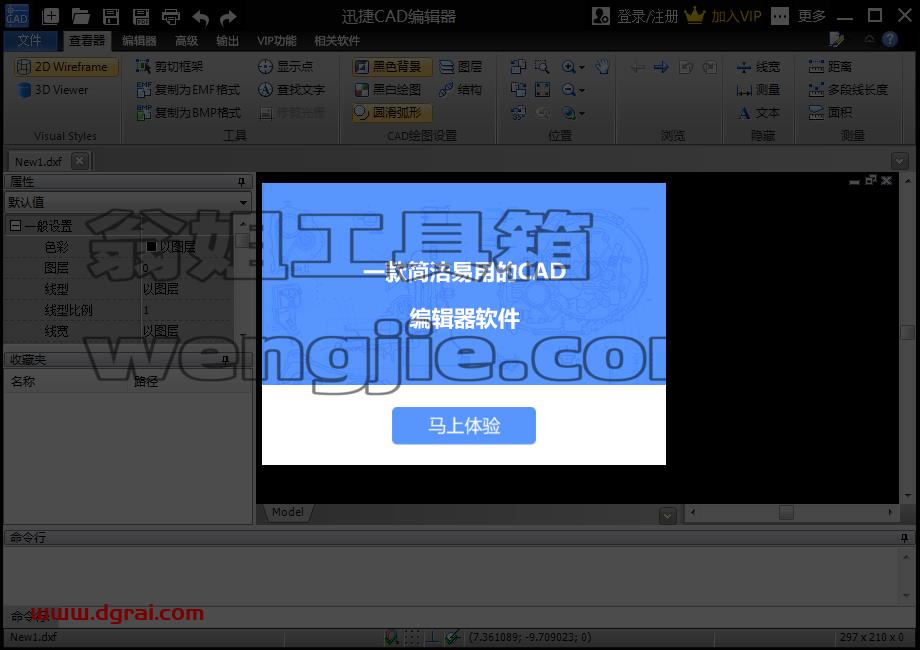Screen dimensions: 920x650
Task: Click the new file icon in title bar
Action: click(x=50, y=16)
